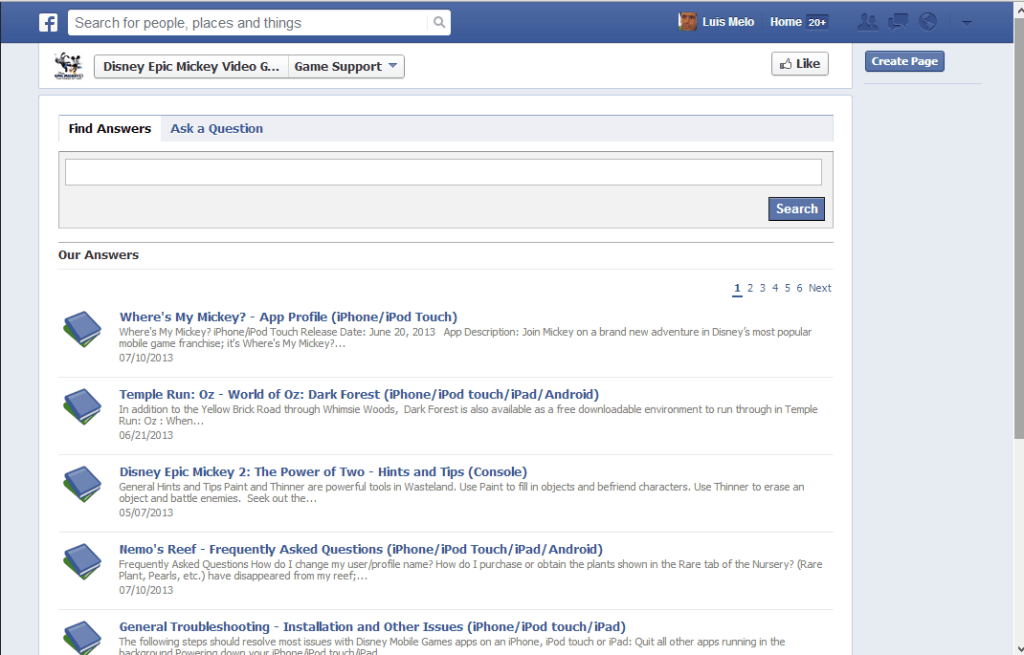Click book icon beside Nemo's Reef FAQ

[x=82, y=562]
